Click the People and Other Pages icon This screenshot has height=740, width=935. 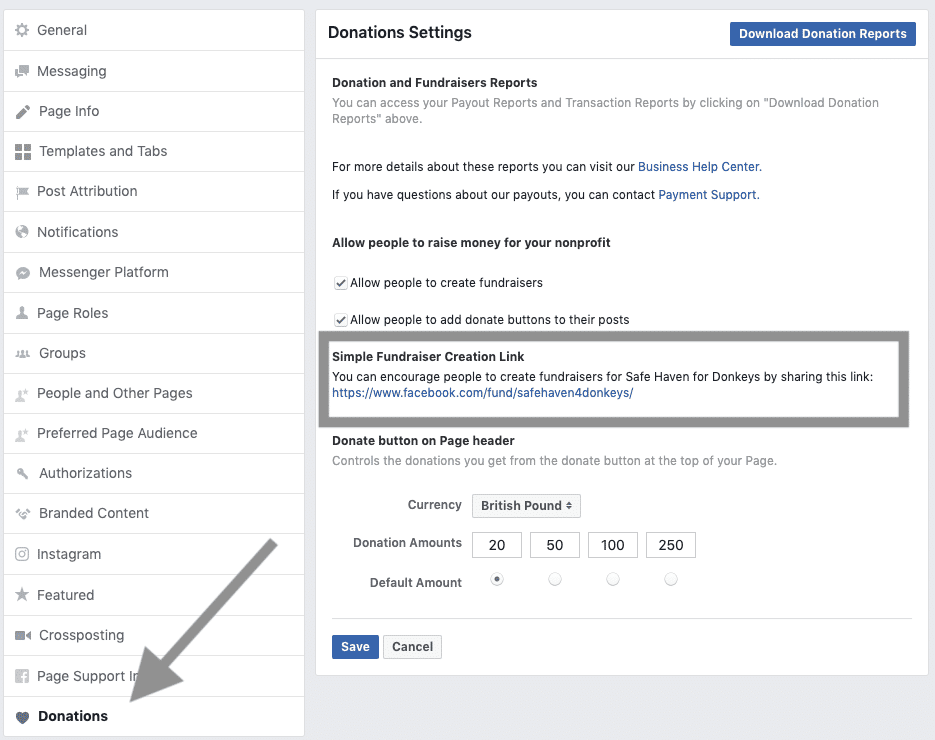[x=22, y=394]
